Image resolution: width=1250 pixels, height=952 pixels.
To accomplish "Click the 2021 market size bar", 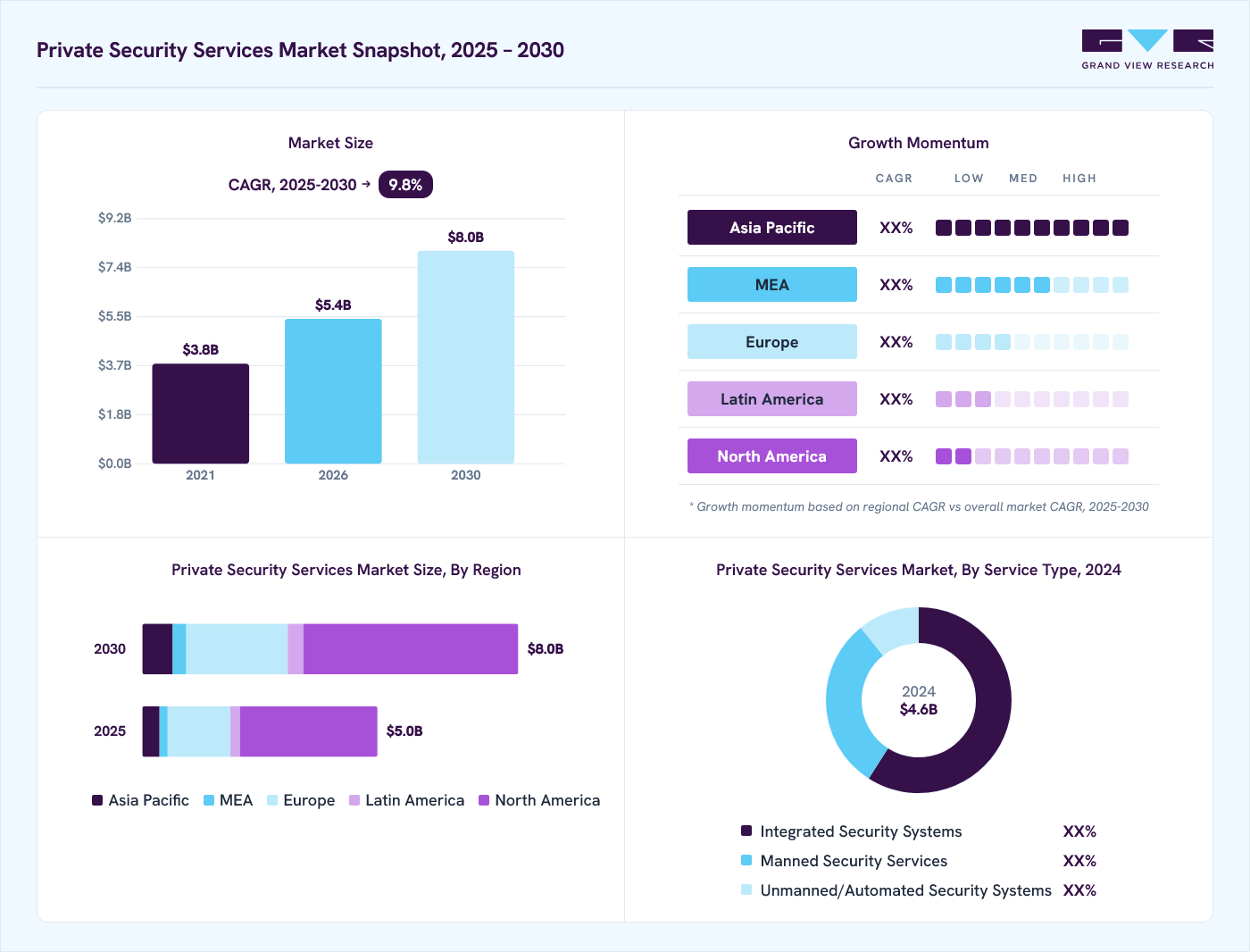I will (201, 413).
